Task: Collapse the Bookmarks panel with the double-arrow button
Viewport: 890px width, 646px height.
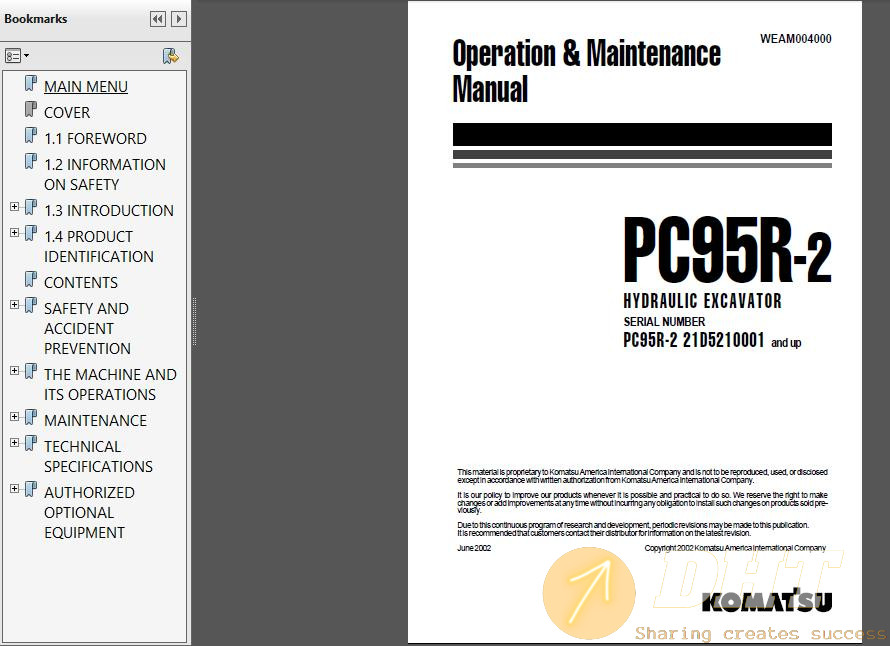Action: 158,19
